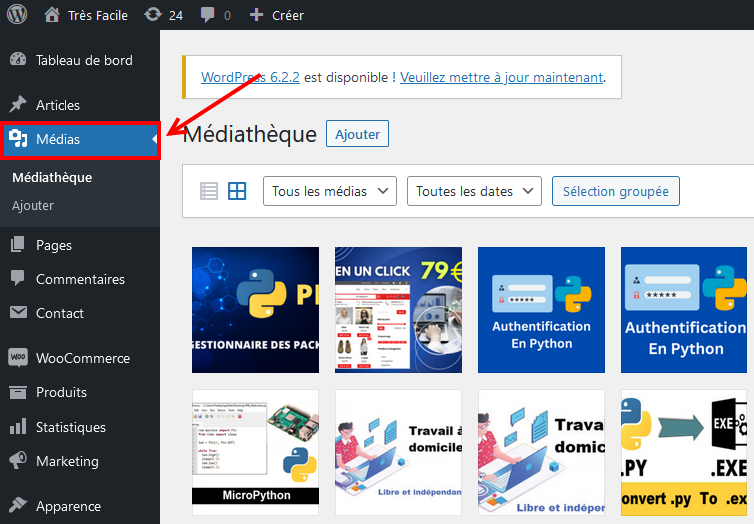Select the .PY to .EXE thumbnail

coord(684,452)
